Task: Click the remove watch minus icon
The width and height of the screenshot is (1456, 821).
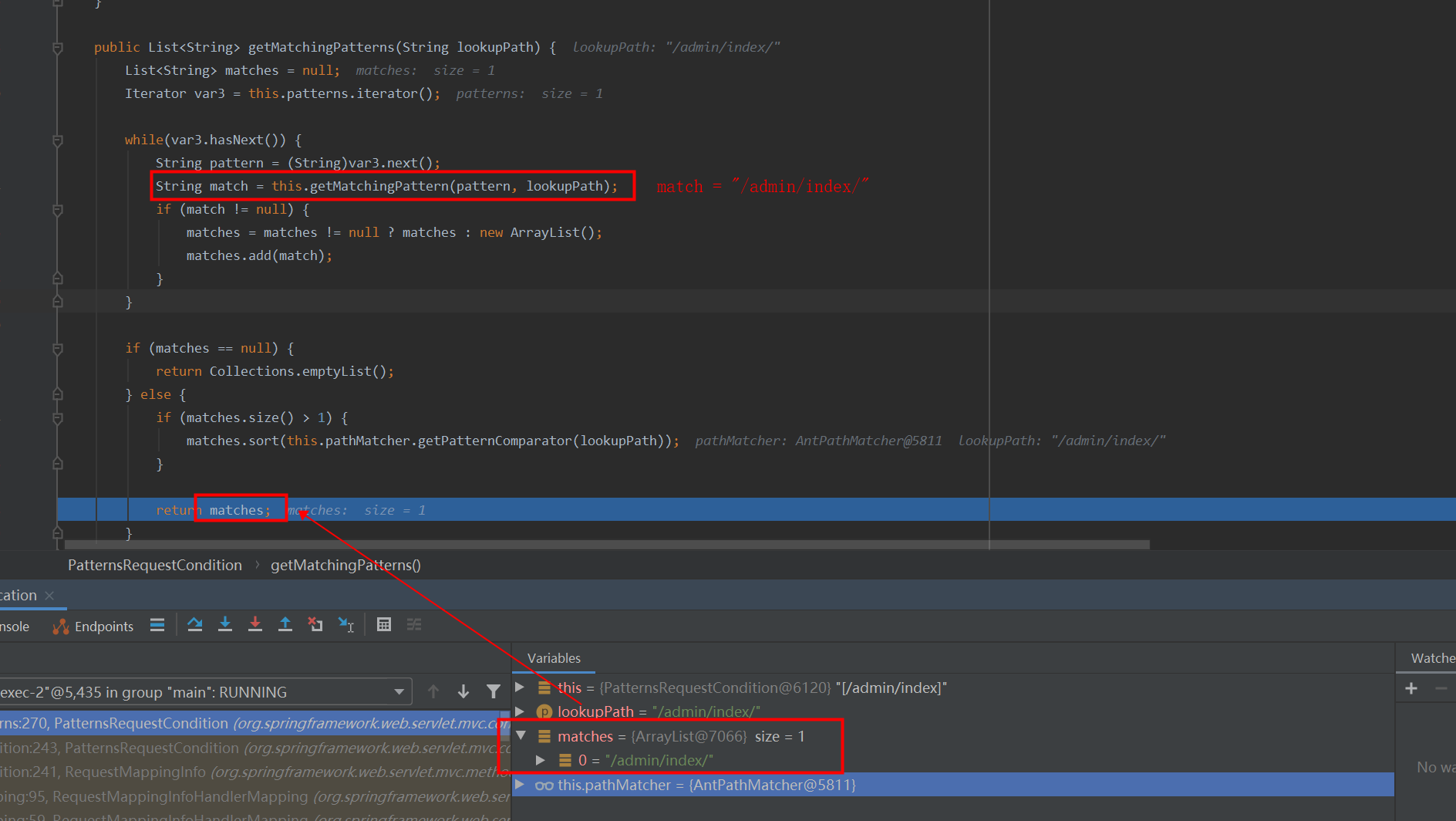Action: pos(1441,688)
